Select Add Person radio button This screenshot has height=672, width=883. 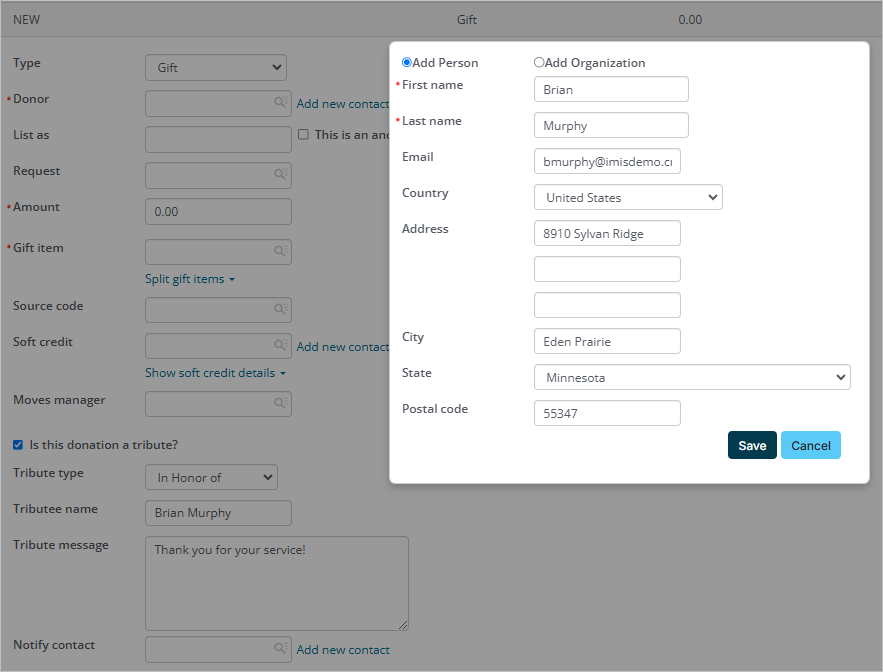[407, 63]
